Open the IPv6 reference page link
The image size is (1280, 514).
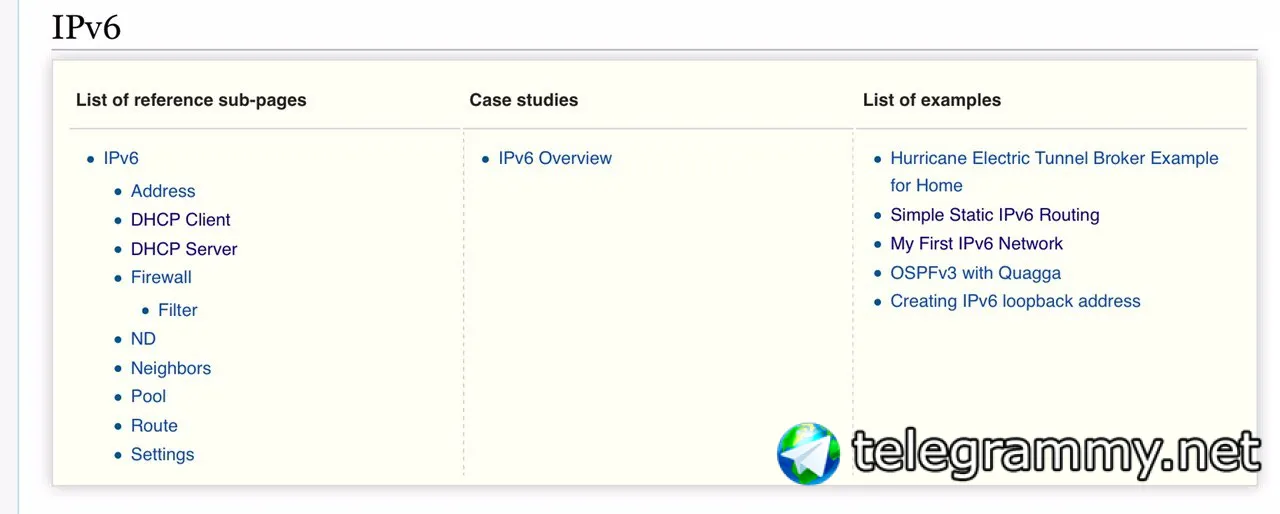[121, 158]
